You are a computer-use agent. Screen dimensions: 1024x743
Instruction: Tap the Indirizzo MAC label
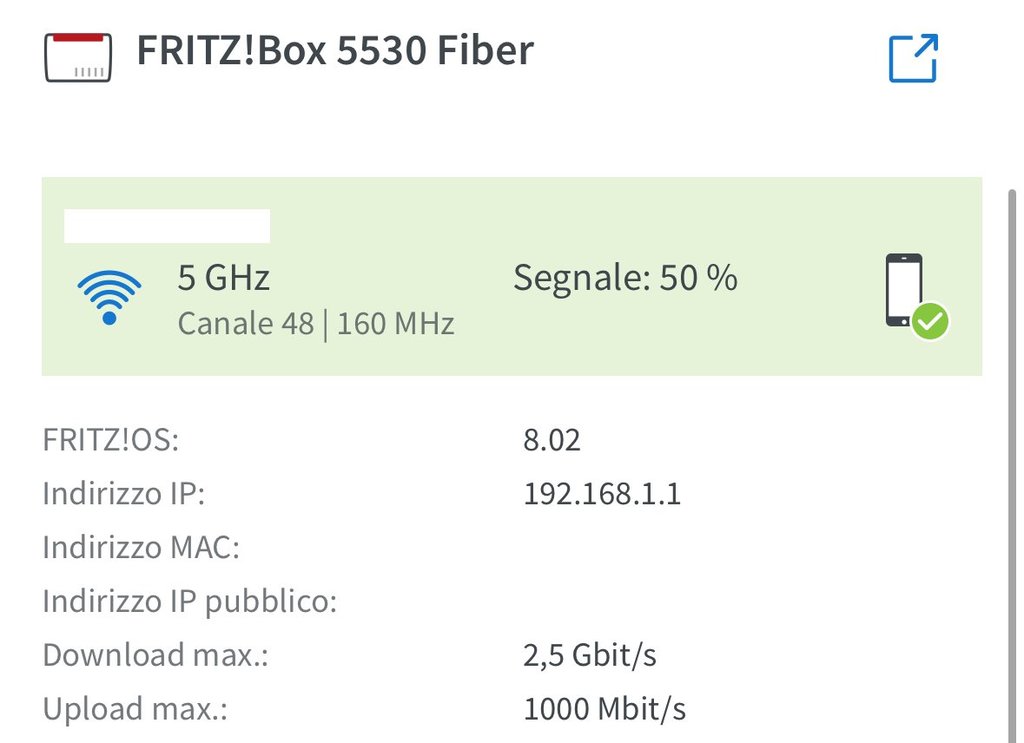[x=141, y=548]
